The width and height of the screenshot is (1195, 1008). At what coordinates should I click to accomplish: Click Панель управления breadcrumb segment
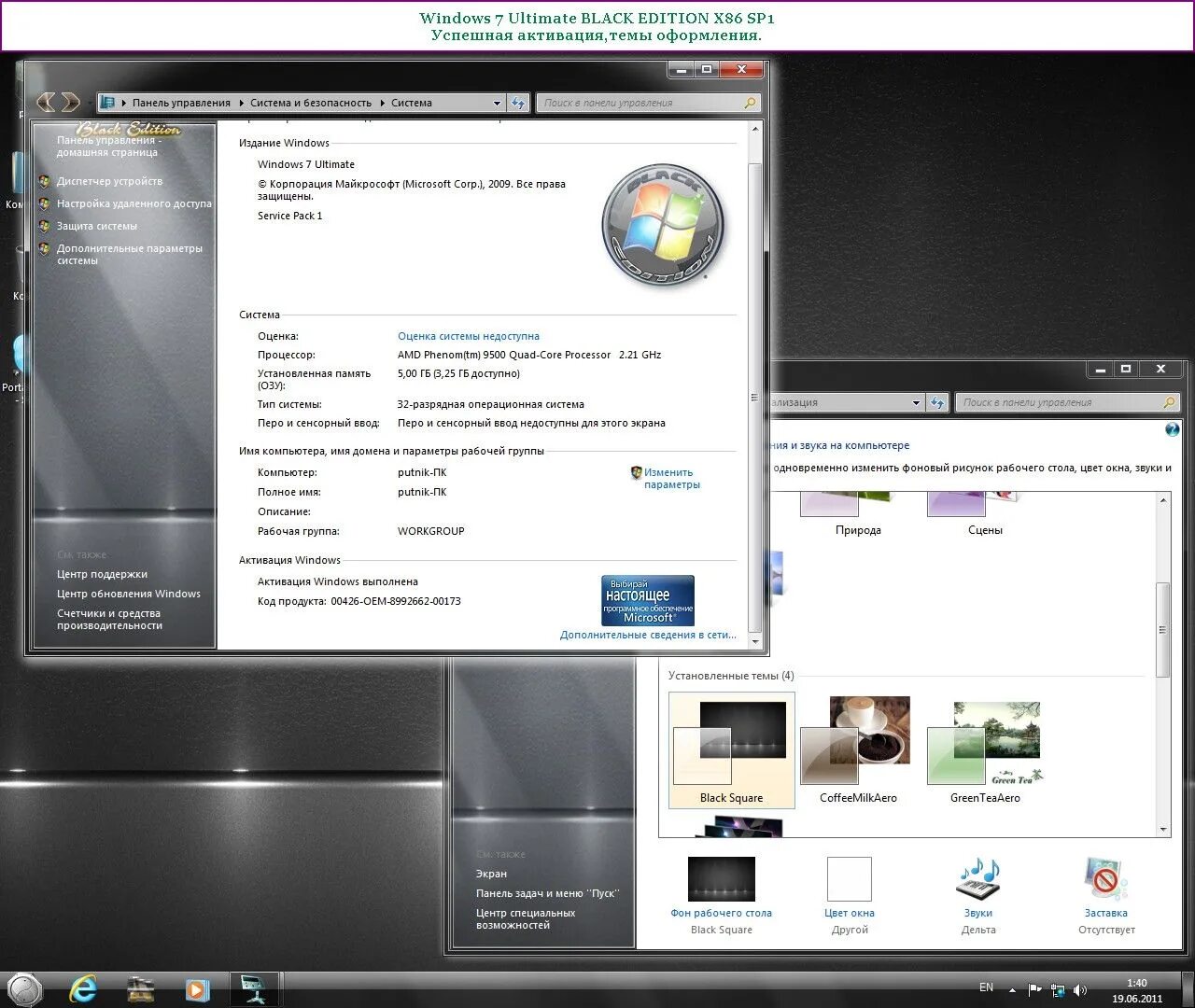181,103
